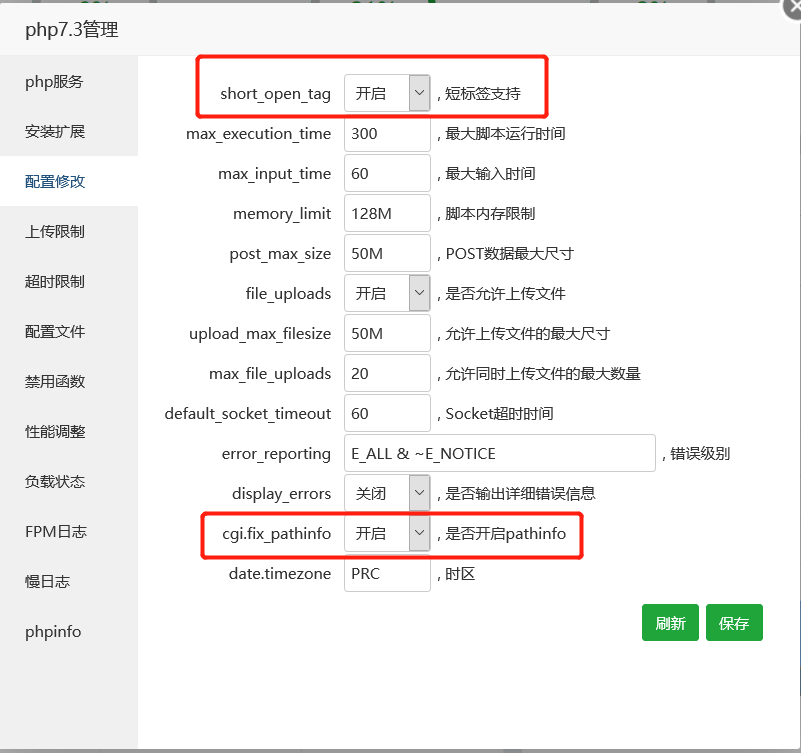Expand the file_uploads dropdown
The width and height of the screenshot is (801, 753).
click(387, 294)
